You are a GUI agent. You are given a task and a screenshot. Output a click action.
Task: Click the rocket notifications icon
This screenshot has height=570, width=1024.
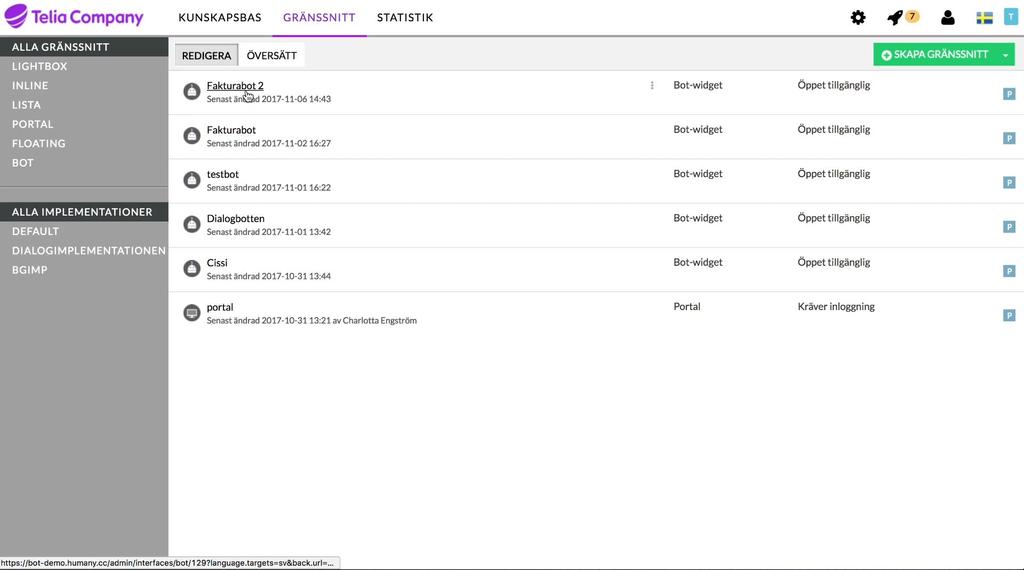pyautogui.click(x=895, y=18)
